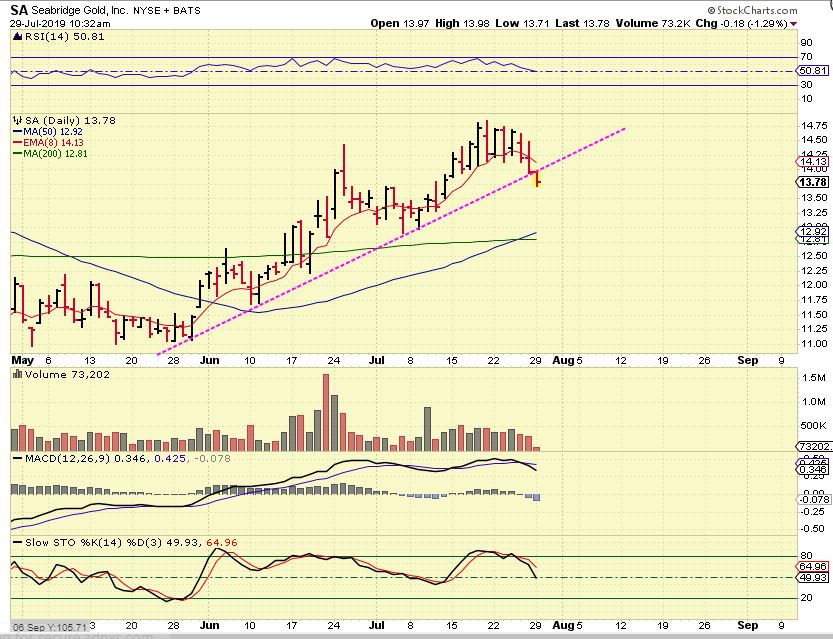The image size is (833, 639).
Task: Click the 1.5M volume axis label
Action: 814,378
